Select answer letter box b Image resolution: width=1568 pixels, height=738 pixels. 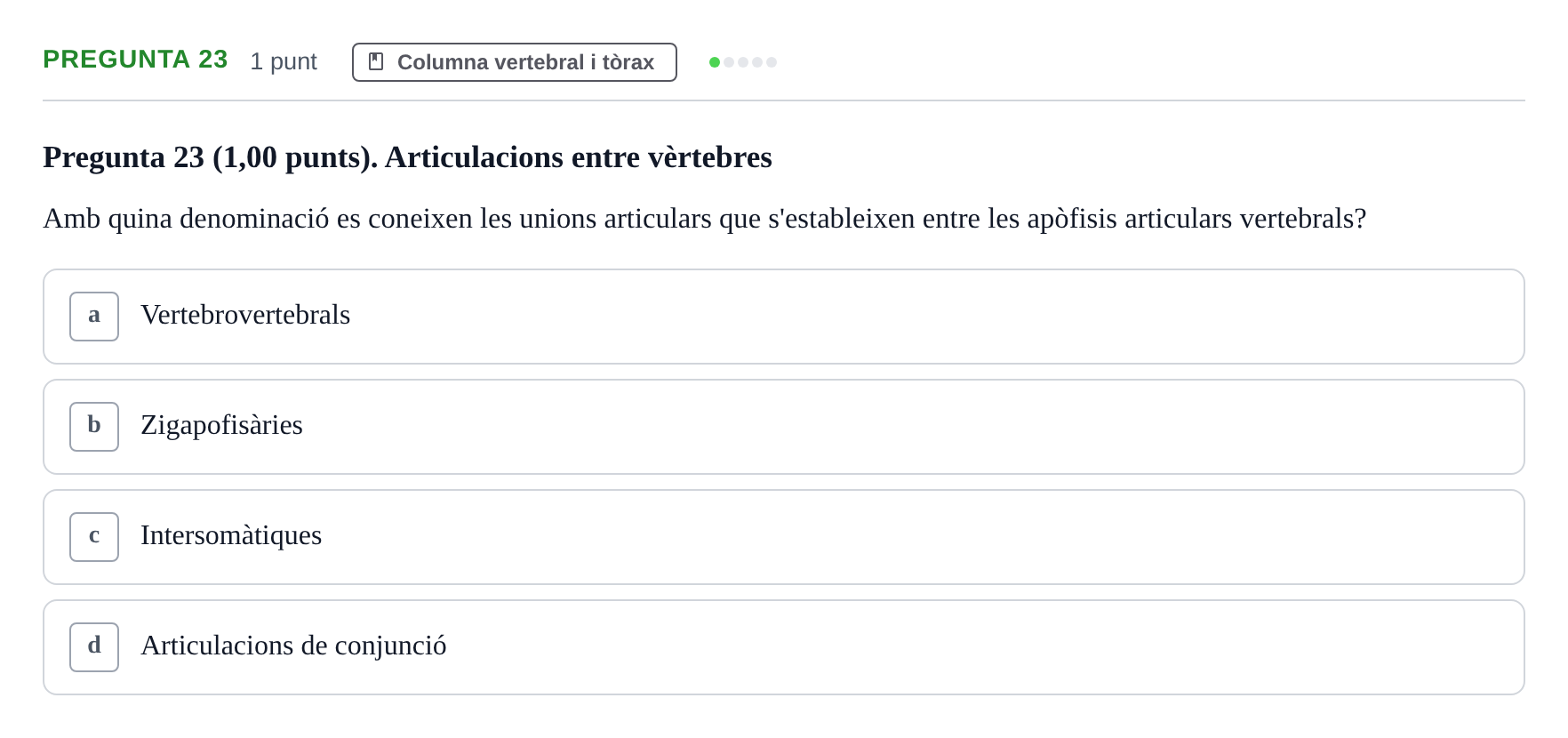(94, 427)
